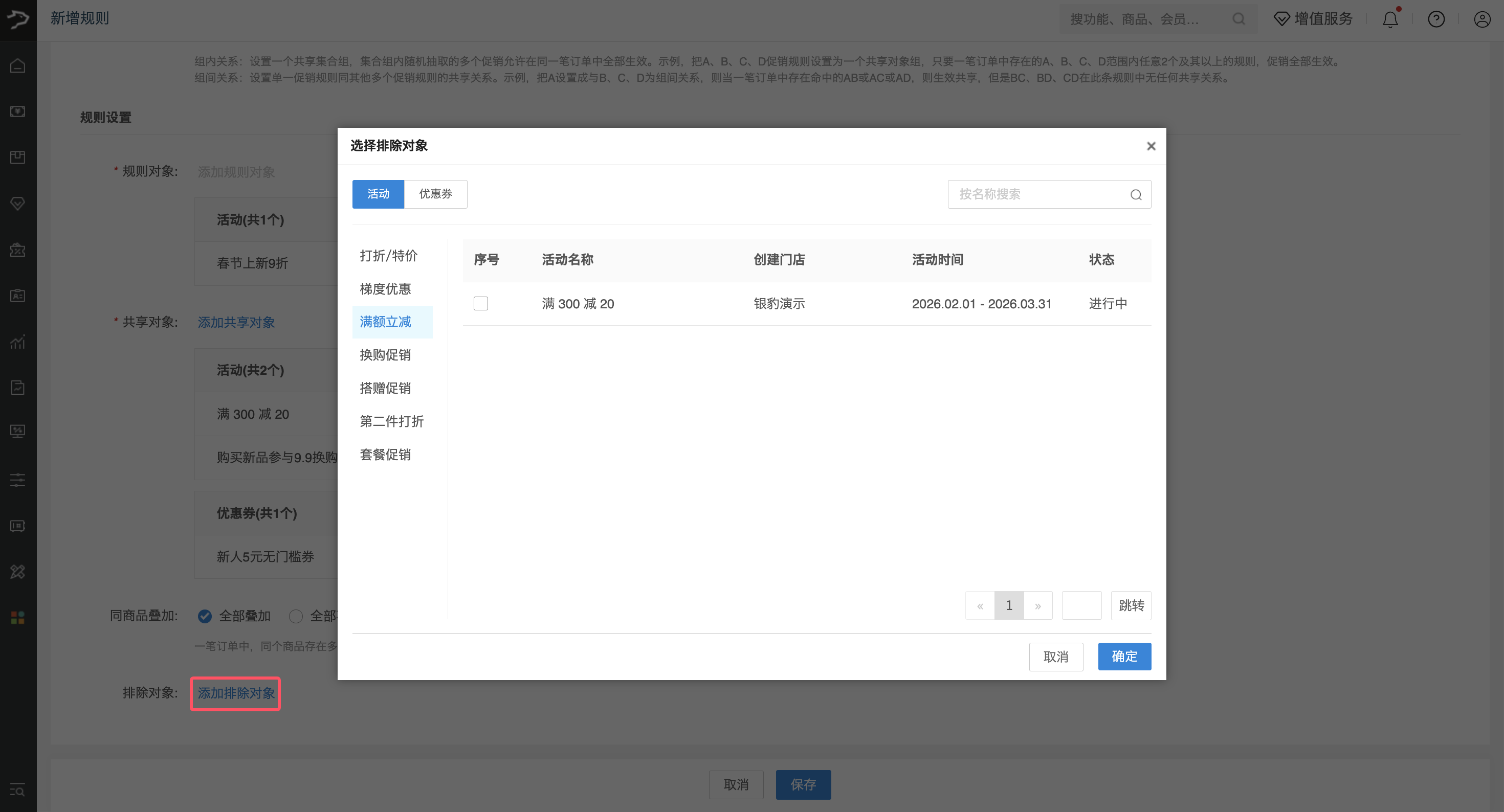Go to the previous page arrow «
This screenshot has width=1504, height=812.
coord(980,605)
